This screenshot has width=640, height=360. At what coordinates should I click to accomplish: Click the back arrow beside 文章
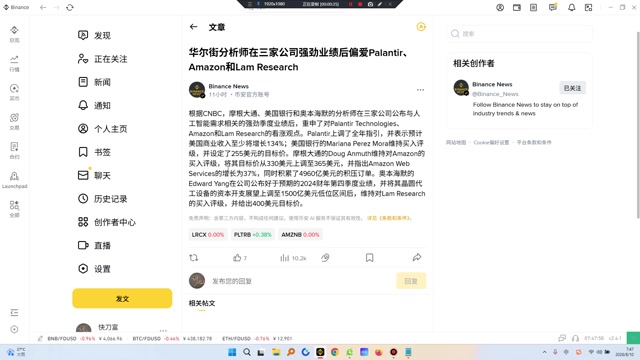tap(193, 27)
